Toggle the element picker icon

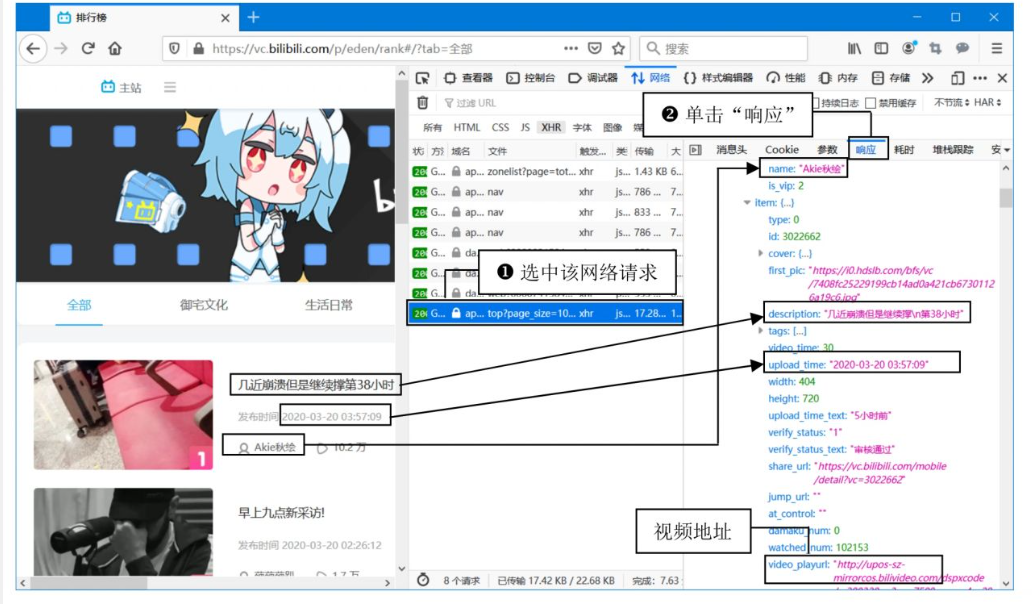[x=422, y=77]
